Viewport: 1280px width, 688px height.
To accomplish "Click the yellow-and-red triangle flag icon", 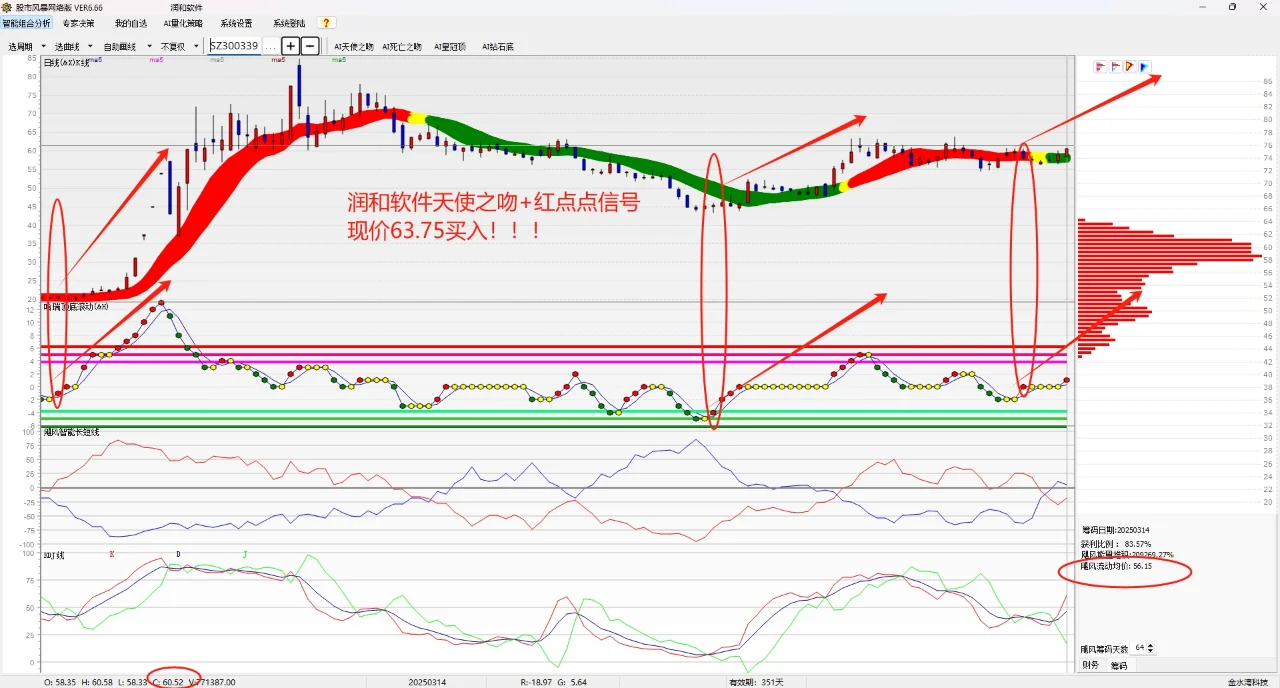I will point(1129,67).
